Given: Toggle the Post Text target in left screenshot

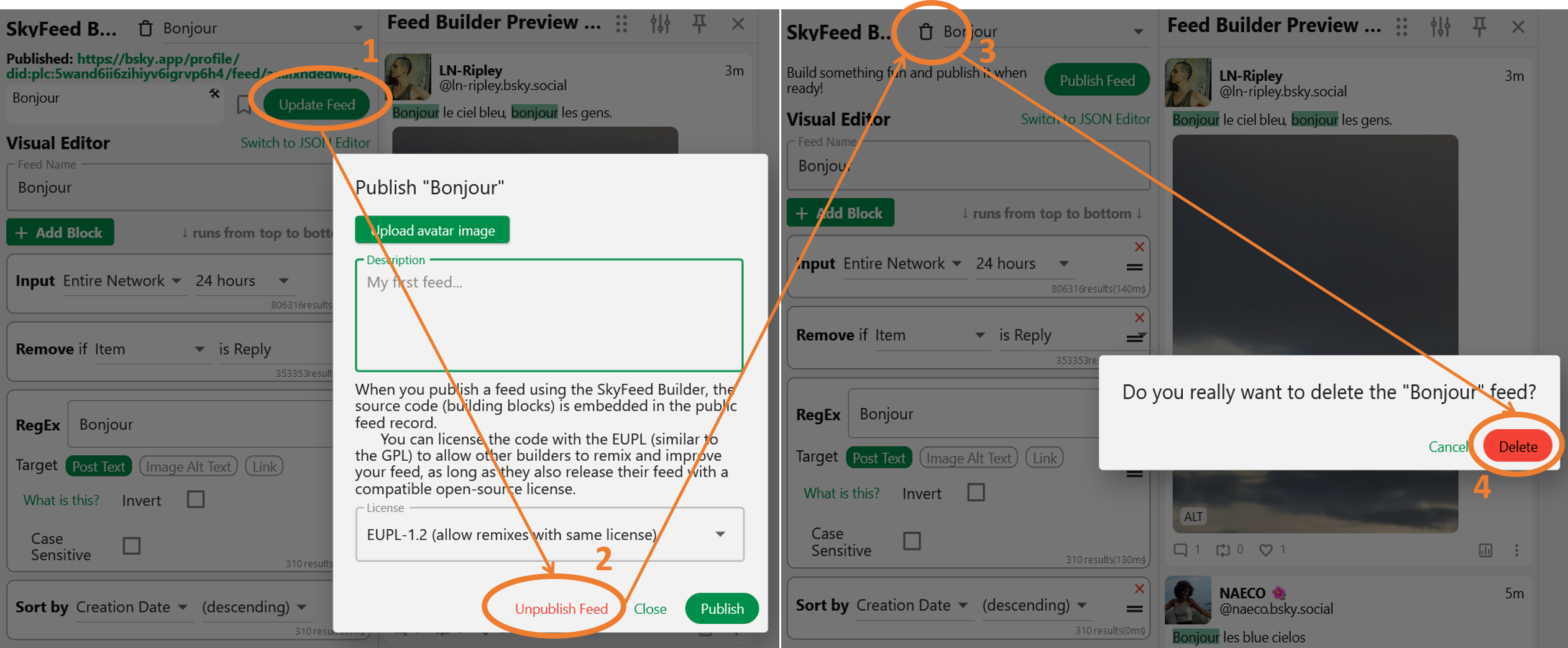Looking at the screenshot, I should point(98,466).
